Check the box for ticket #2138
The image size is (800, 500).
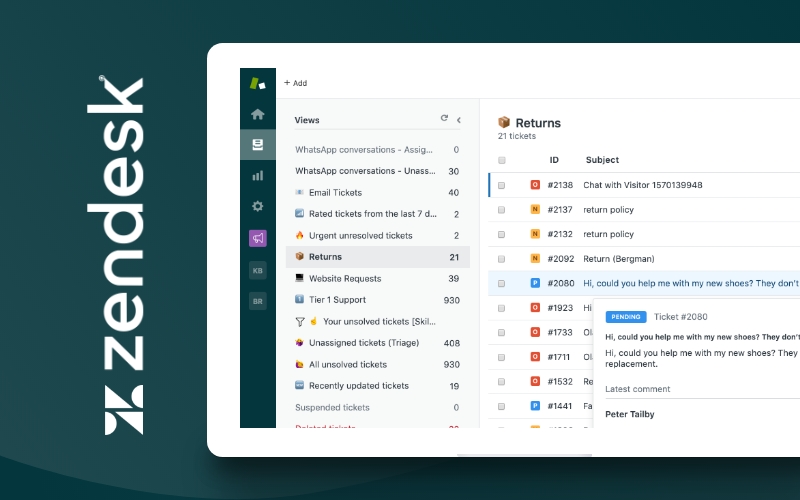click(502, 185)
